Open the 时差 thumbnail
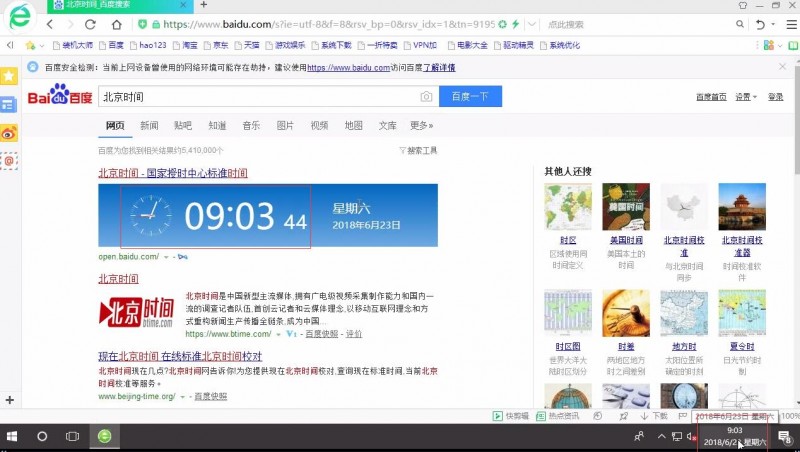800x452 pixels. point(626,313)
